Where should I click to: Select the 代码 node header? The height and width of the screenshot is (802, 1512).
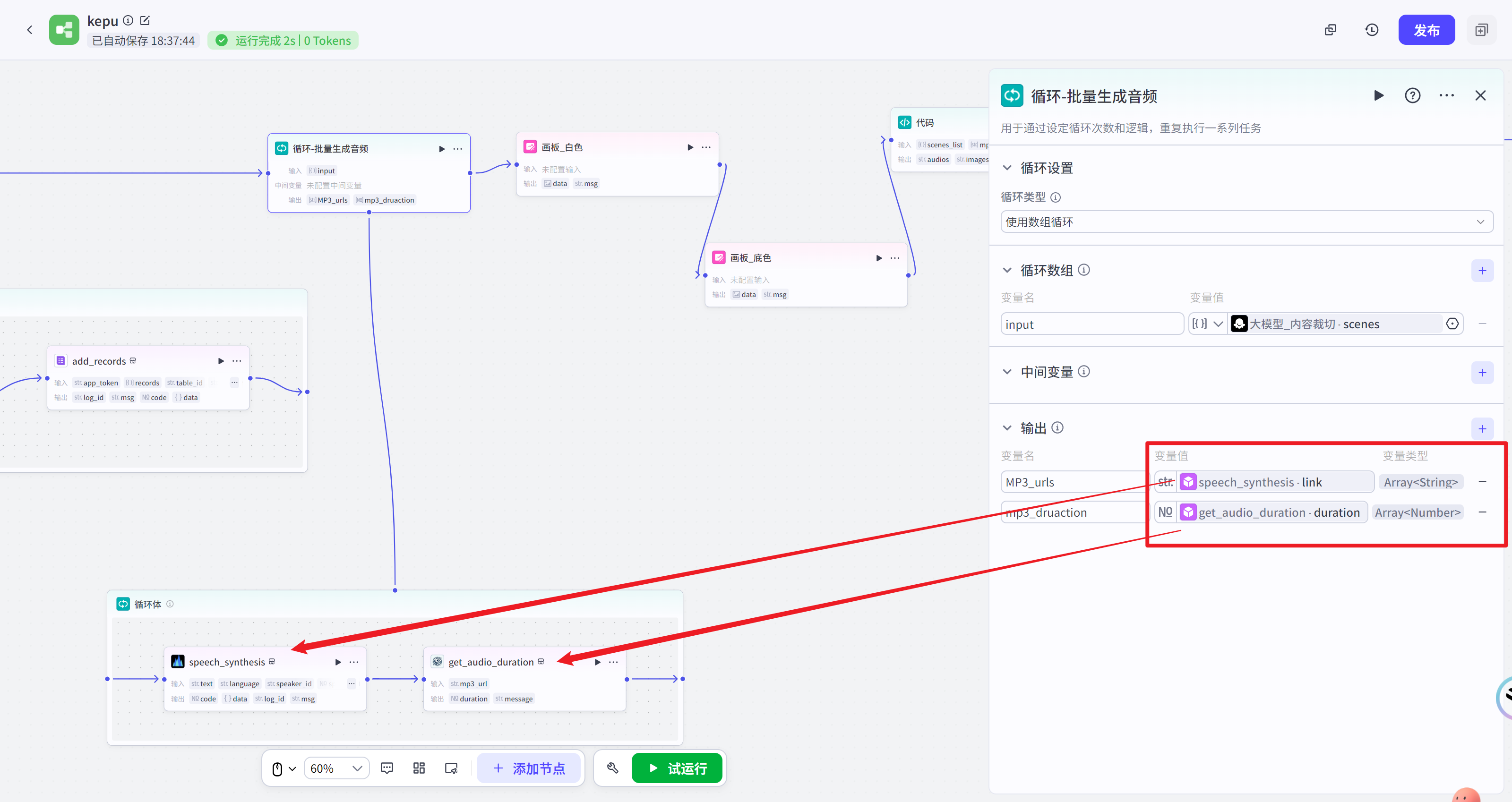(x=940, y=123)
